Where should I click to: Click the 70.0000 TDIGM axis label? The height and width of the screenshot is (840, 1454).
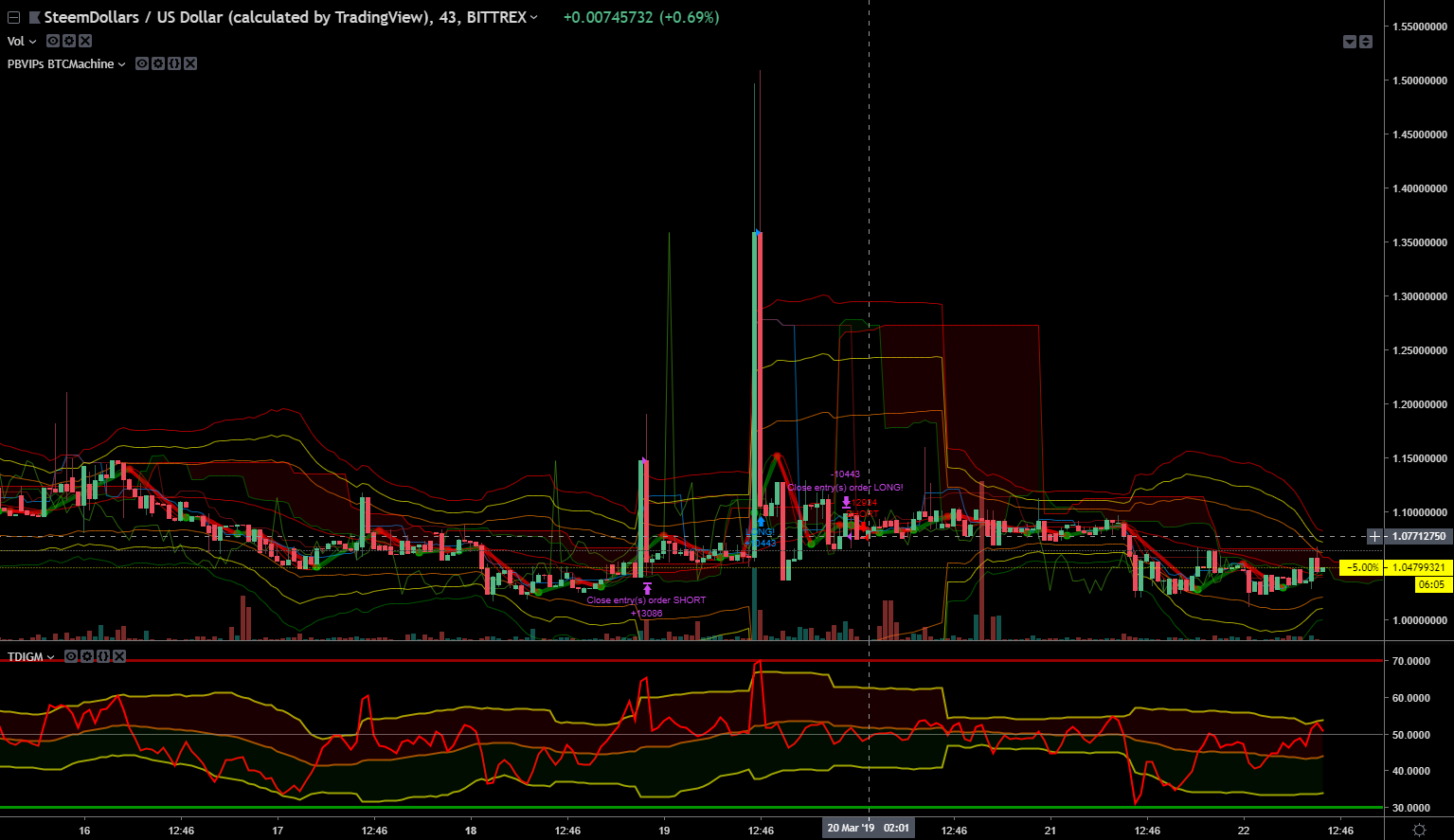pyautogui.click(x=1410, y=662)
